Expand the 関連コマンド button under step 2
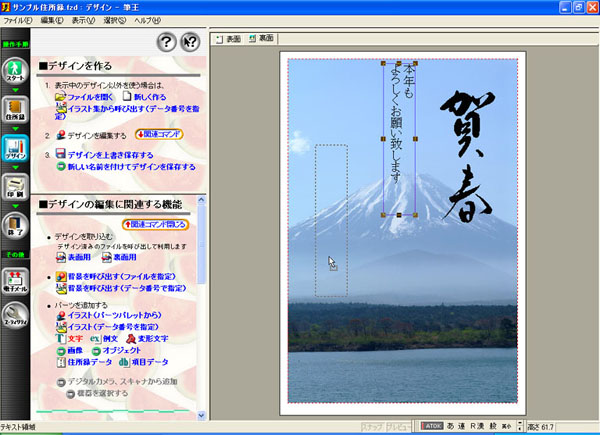600x435 pixels. [x=159, y=134]
